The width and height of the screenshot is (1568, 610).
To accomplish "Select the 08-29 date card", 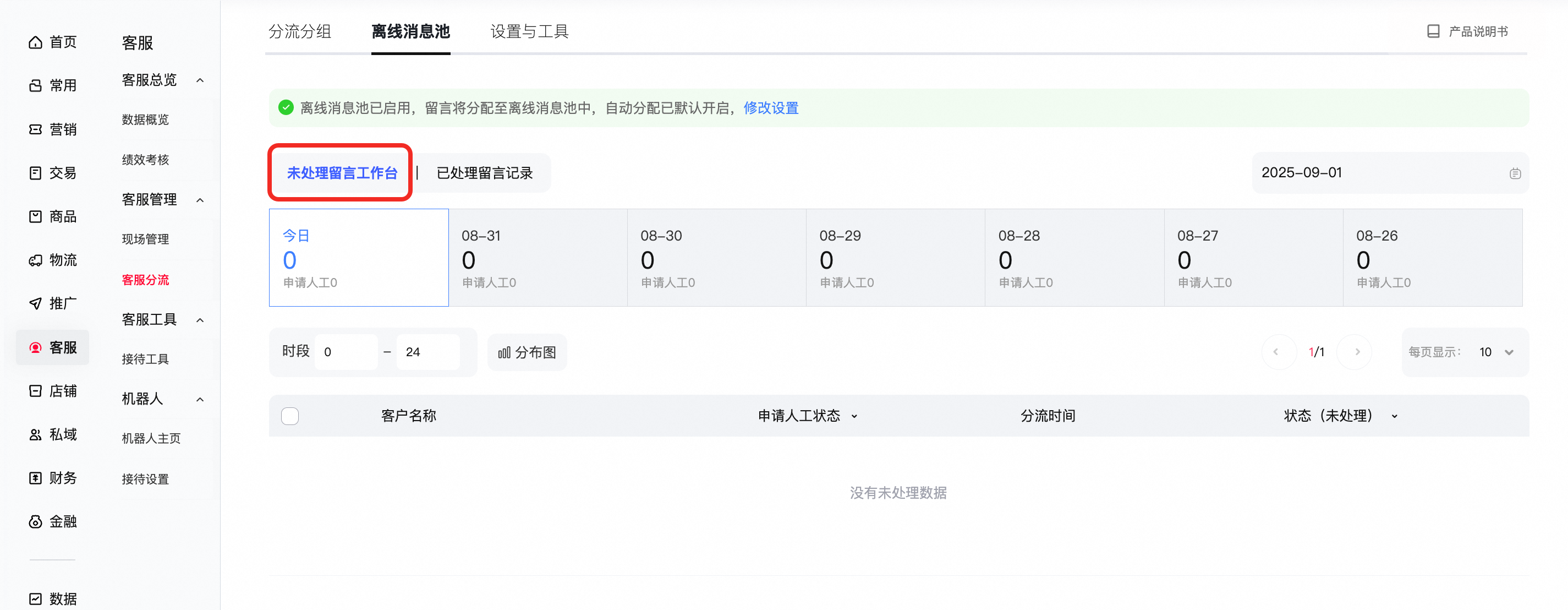I will (896, 258).
